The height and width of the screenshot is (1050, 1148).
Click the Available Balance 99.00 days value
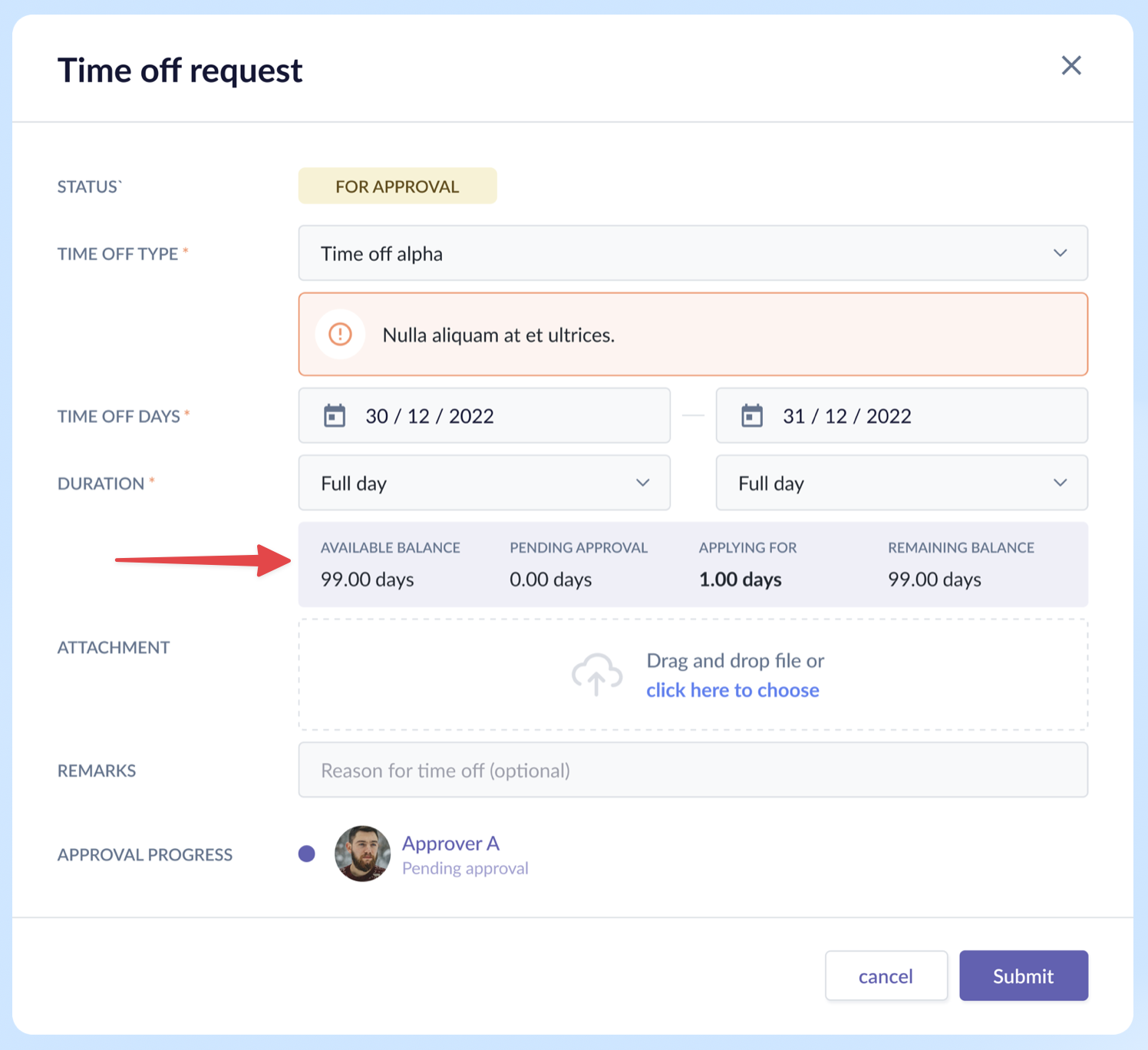pyautogui.click(x=368, y=579)
